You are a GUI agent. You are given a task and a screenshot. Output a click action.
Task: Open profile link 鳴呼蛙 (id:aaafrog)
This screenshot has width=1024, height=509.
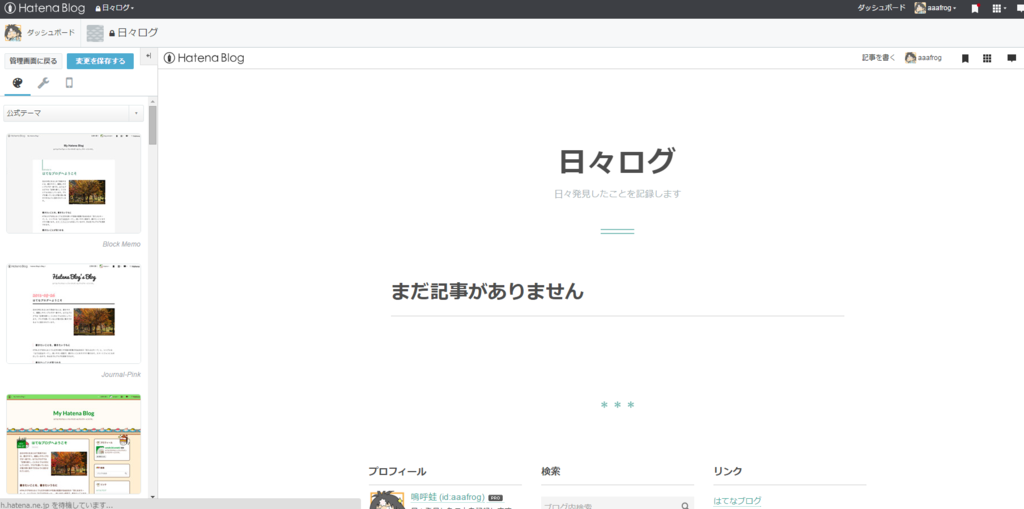[x=447, y=497]
